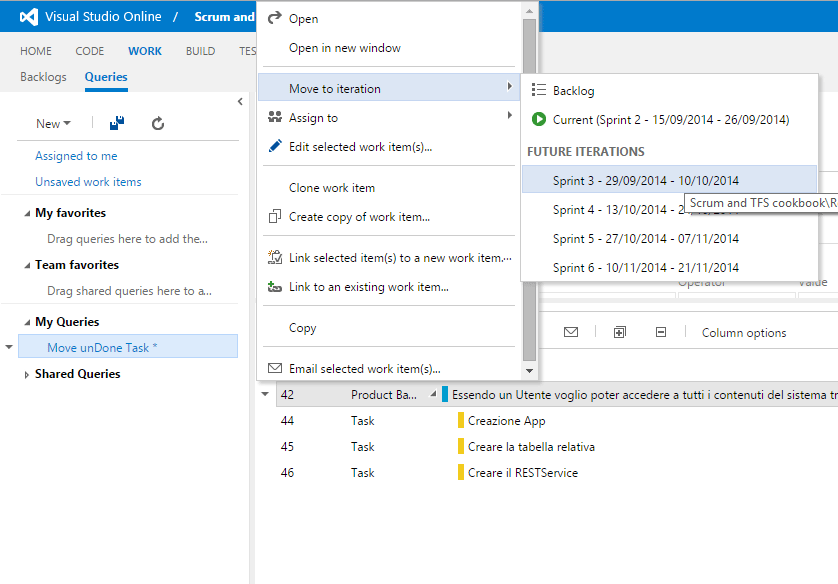This screenshot has width=838, height=584.
Task: Open row 42 context dropdown arrow
Action: (x=265, y=394)
